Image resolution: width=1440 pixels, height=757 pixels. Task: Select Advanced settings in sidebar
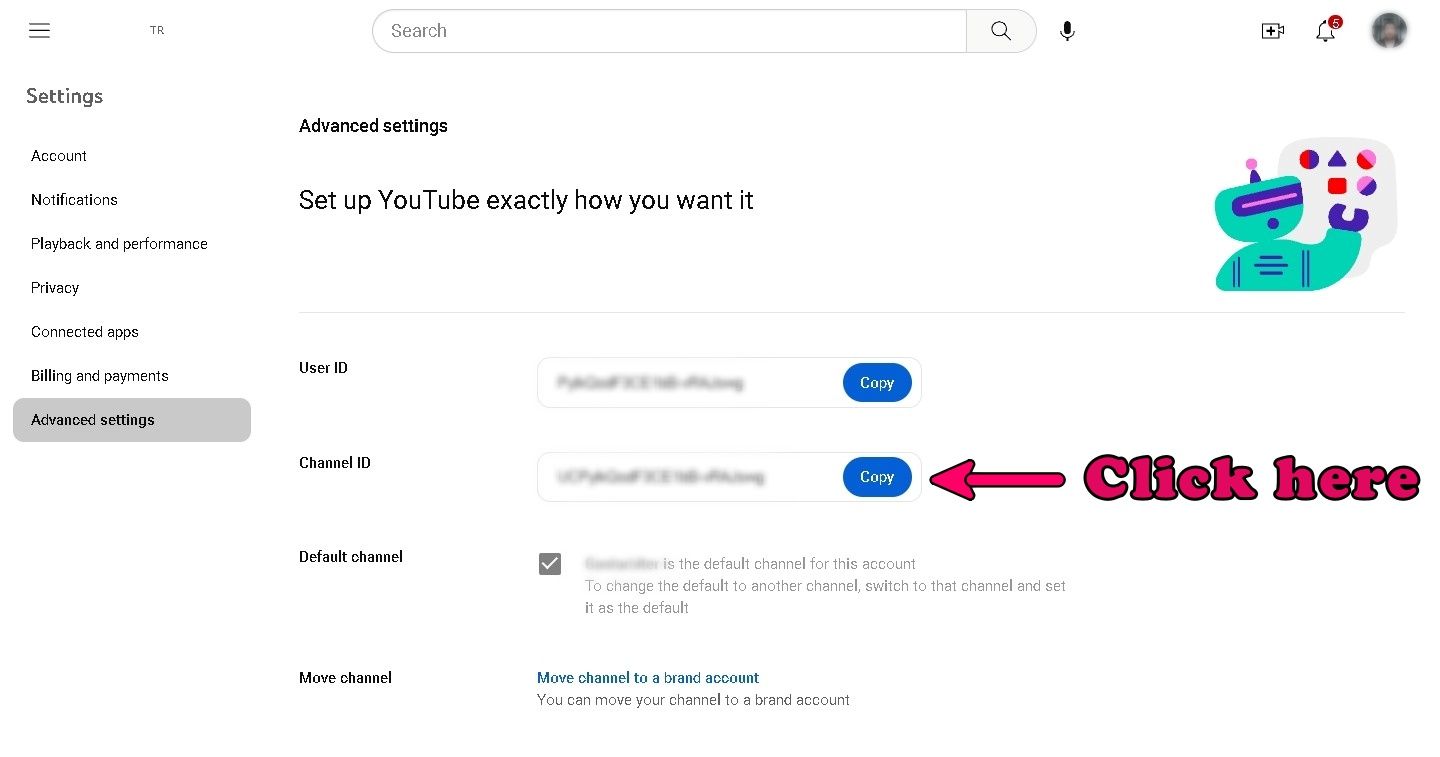(132, 420)
